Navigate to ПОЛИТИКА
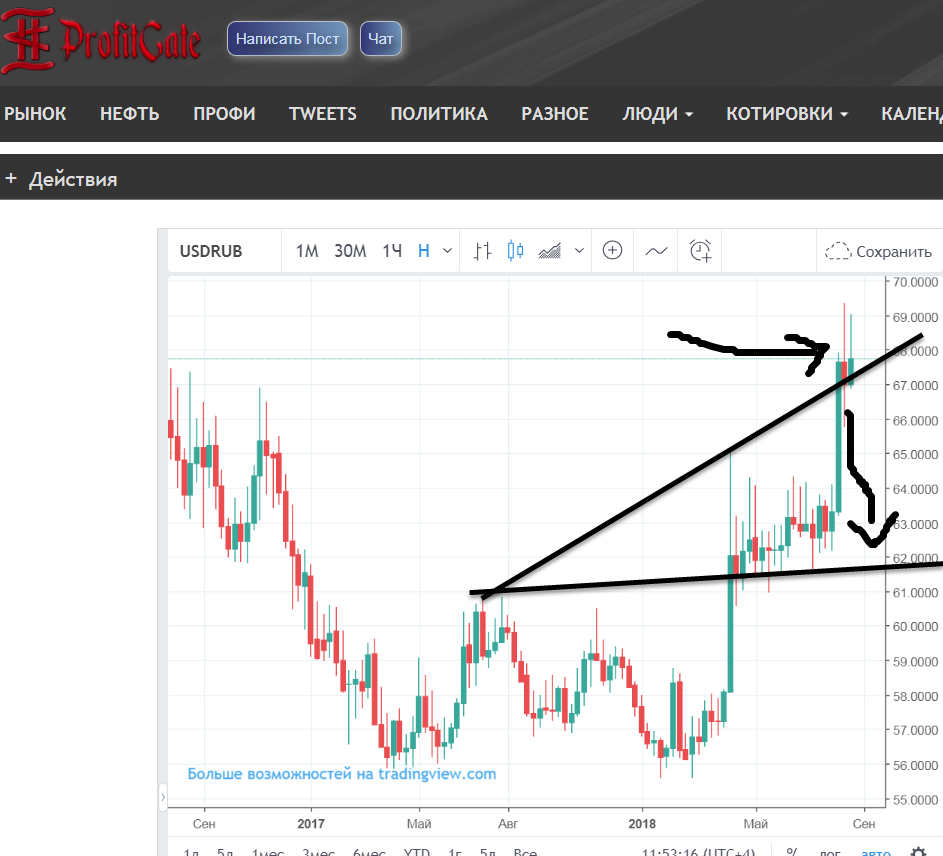Screen dimensions: 943x856 point(439,114)
